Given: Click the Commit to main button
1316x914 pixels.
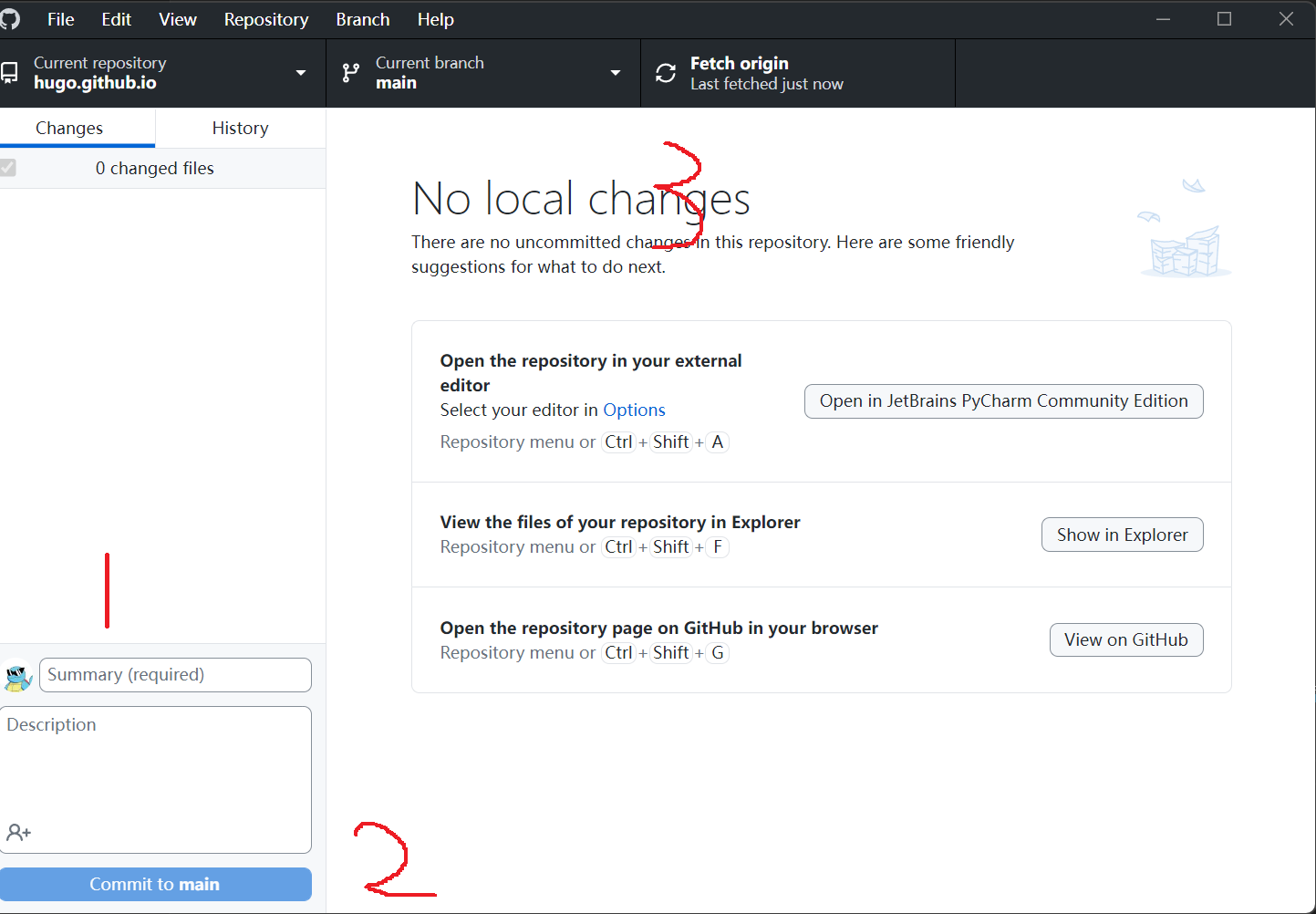Looking at the screenshot, I should (155, 884).
